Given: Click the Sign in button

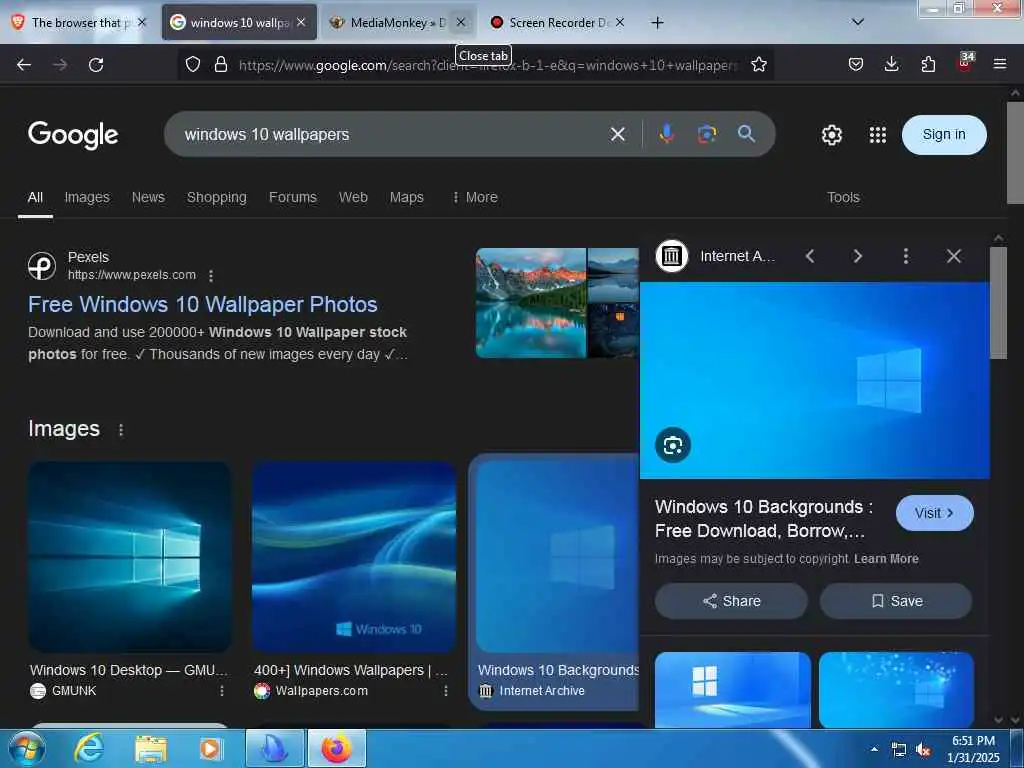Looking at the screenshot, I should pyautogui.click(x=944, y=135).
